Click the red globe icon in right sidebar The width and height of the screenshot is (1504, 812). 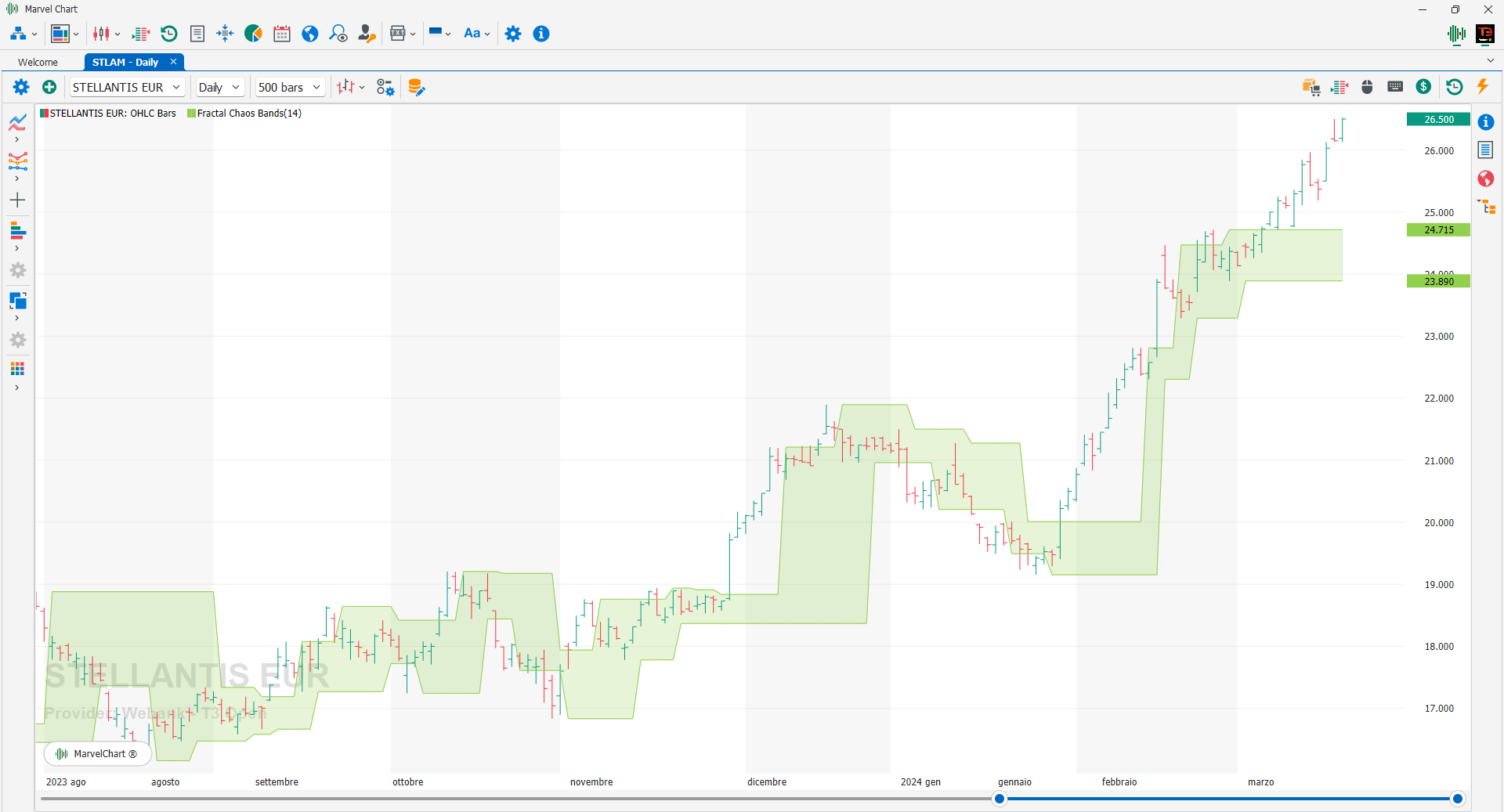tap(1486, 179)
